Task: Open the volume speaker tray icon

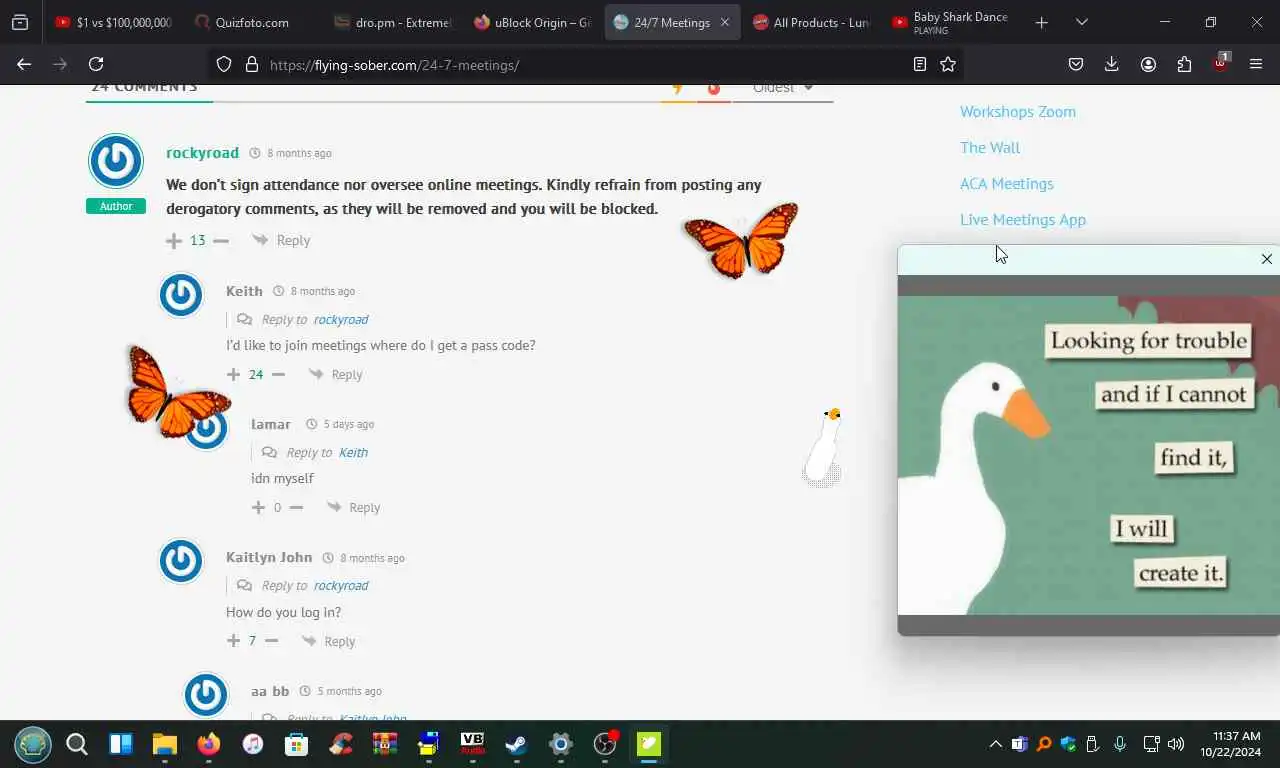Action: click(1176, 744)
